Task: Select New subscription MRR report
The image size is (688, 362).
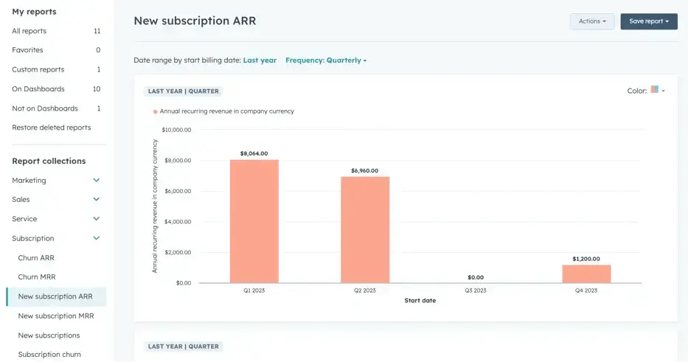Action: 56,315
